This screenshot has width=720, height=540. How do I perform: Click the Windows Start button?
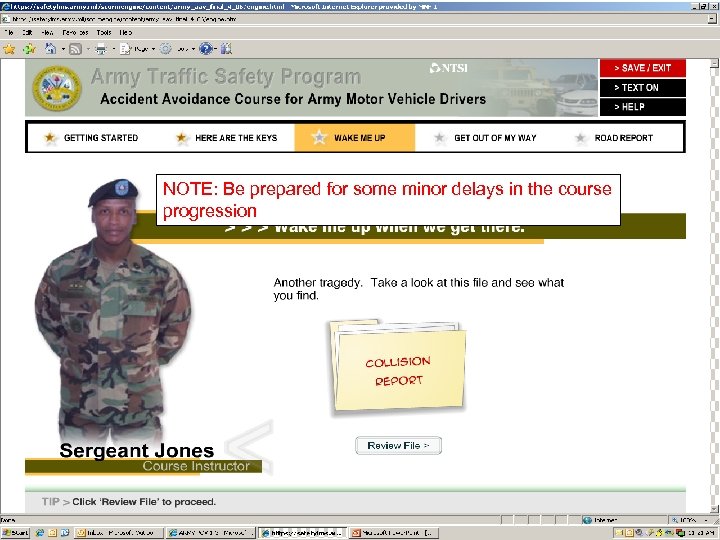click(x=16, y=533)
